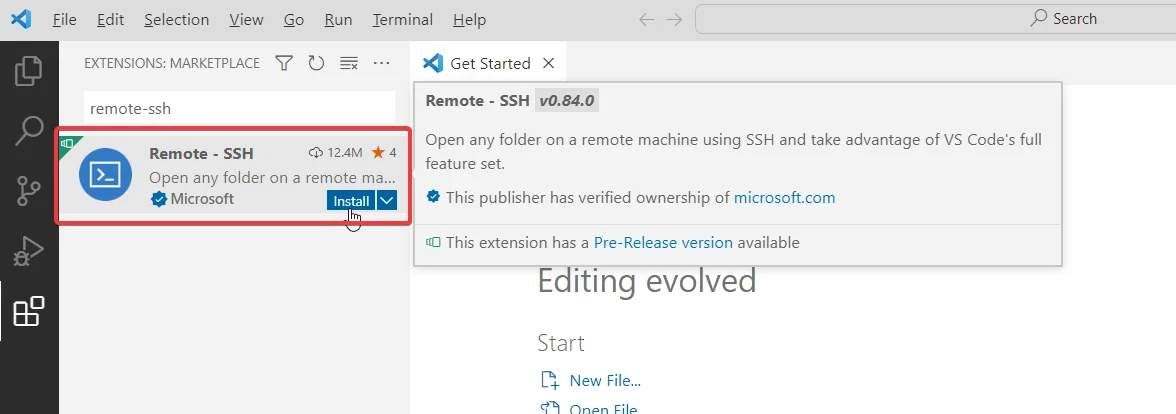This screenshot has height=414, width=1176.
Task: Open the install options dropdown arrow
Action: pyautogui.click(x=386, y=200)
